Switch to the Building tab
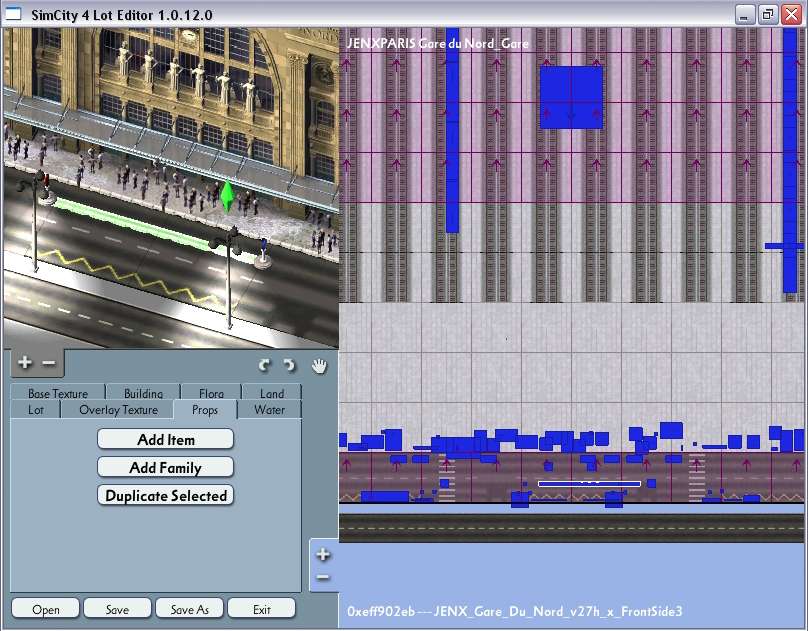The image size is (808, 631). click(143, 393)
